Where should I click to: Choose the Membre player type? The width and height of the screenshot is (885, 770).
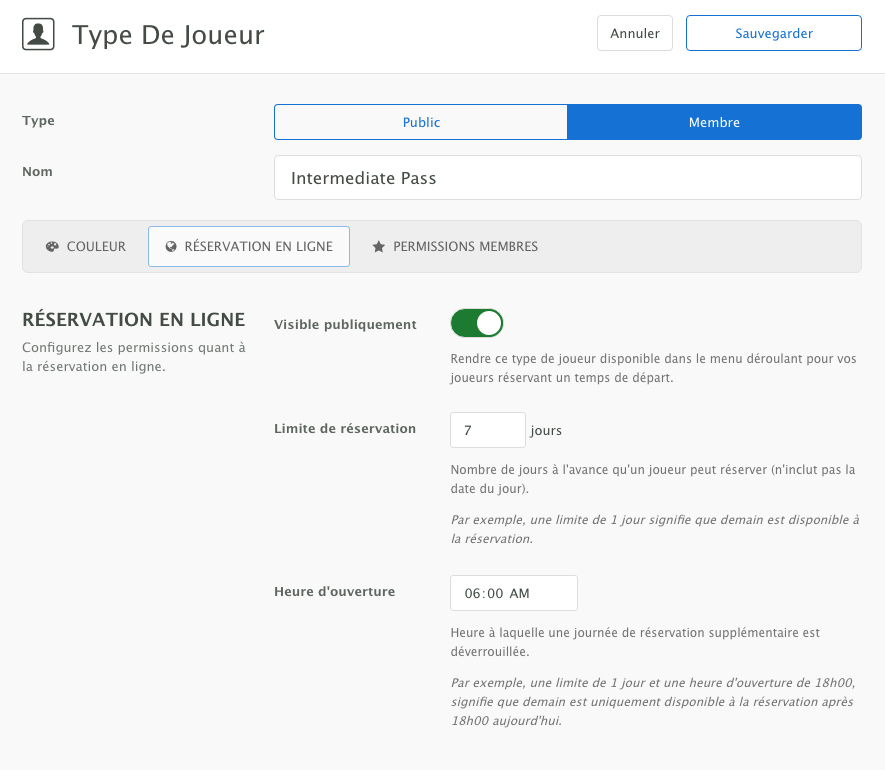[x=714, y=122]
